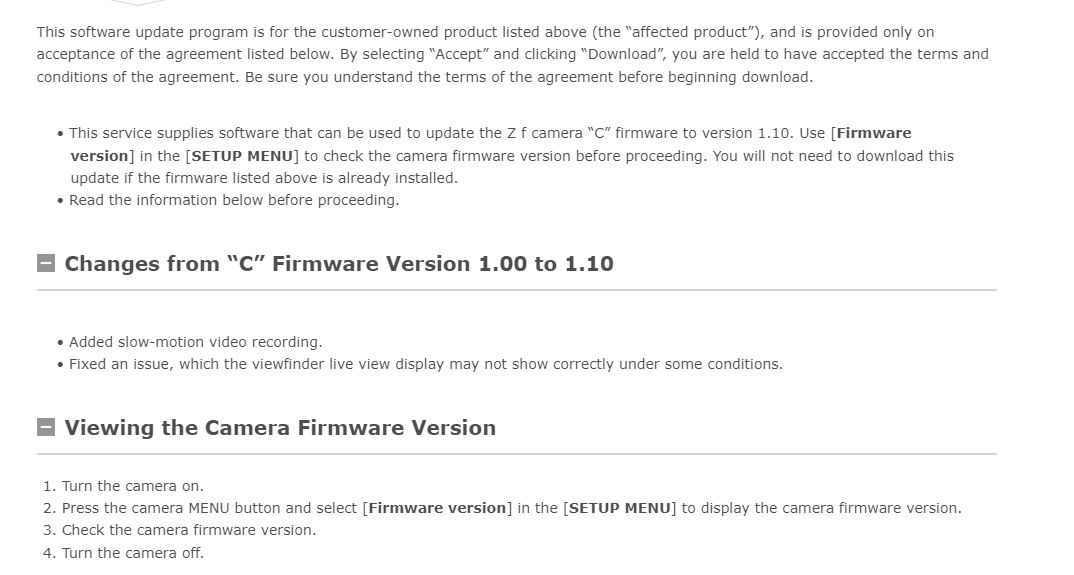
Task: Select the "Added slow-motion video recording" bullet
Action: 196,342
